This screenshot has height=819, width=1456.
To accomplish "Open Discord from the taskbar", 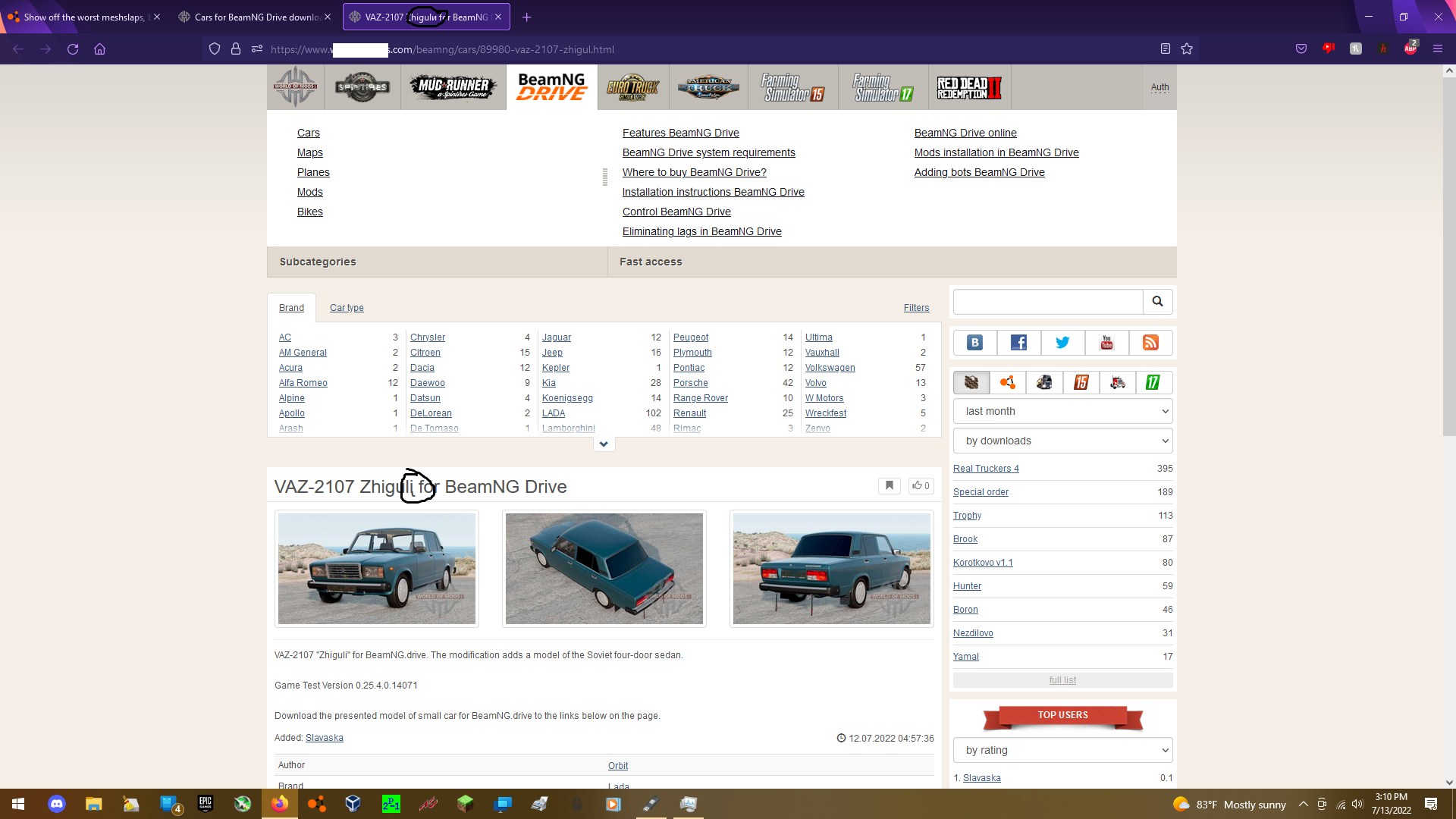I will pos(57,804).
